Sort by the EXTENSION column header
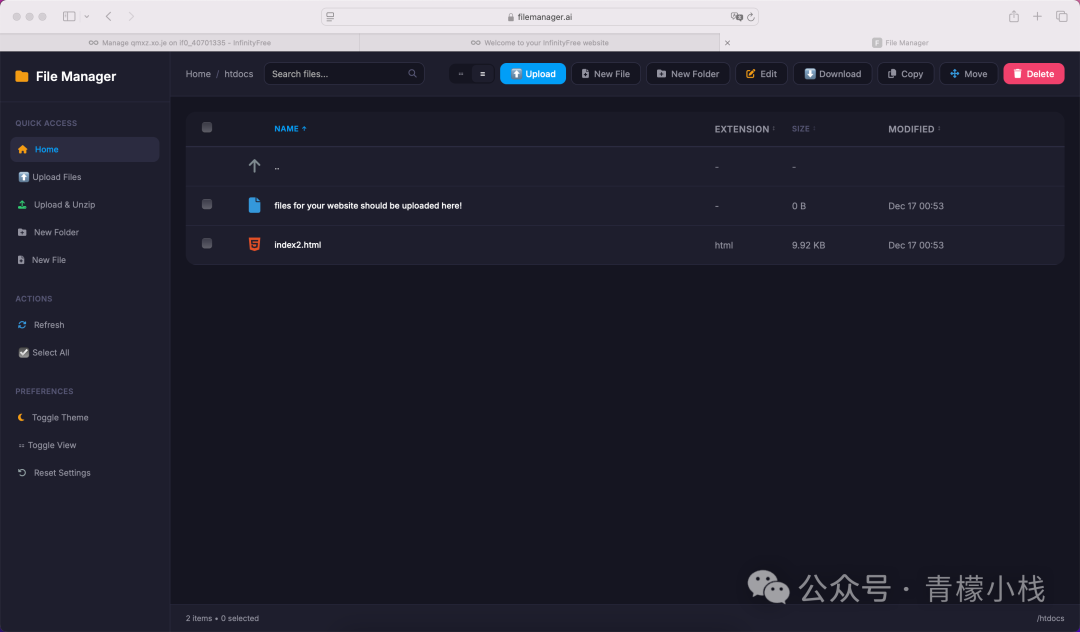 [x=745, y=129]
